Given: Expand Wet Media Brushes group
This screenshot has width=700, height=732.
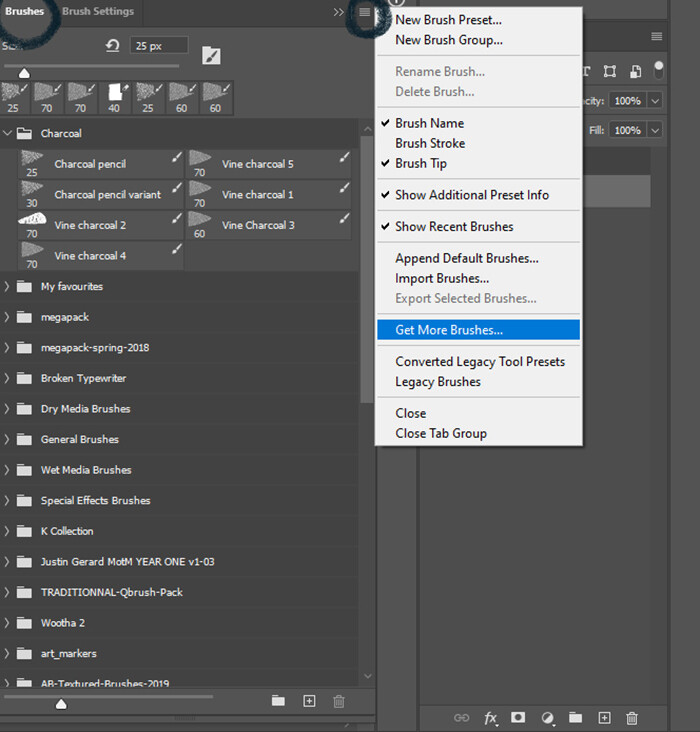Looking at the screenshot, I should [x=7, y=470].
